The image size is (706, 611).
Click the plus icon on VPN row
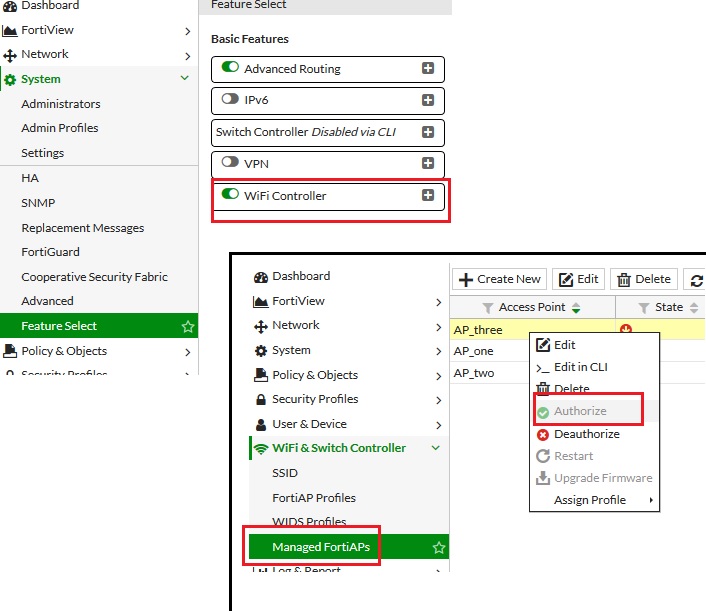pos(428,163)
